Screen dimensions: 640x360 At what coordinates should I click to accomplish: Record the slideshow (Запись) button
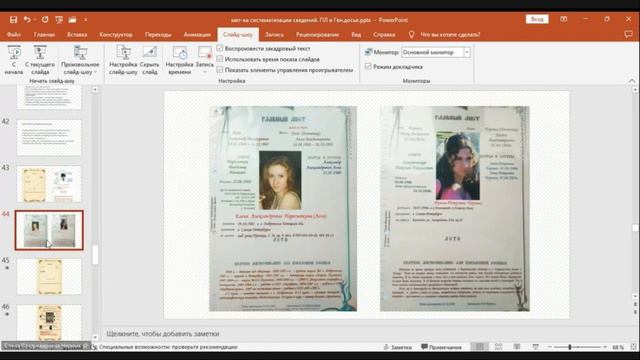point(204,56)
